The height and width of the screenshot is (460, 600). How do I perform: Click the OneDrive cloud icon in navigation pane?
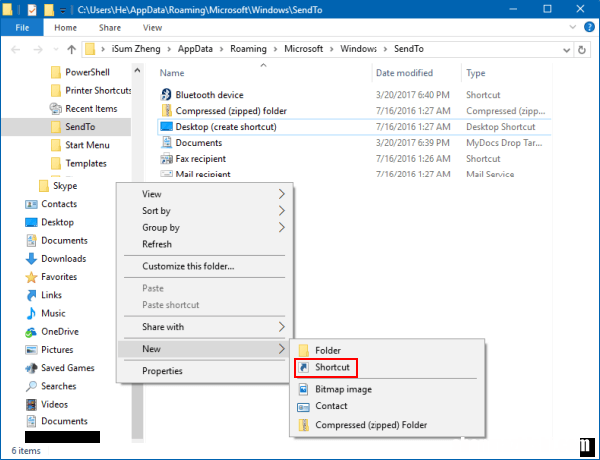tap(31, 332)
